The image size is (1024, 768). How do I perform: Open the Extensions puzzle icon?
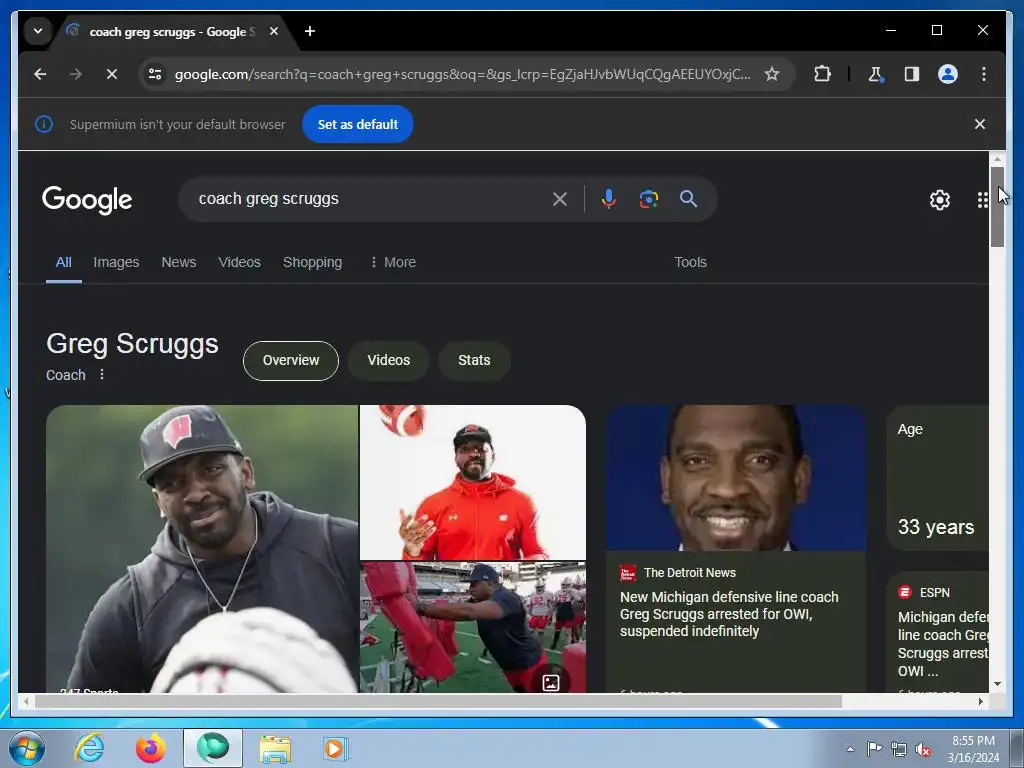click(822, 74)
